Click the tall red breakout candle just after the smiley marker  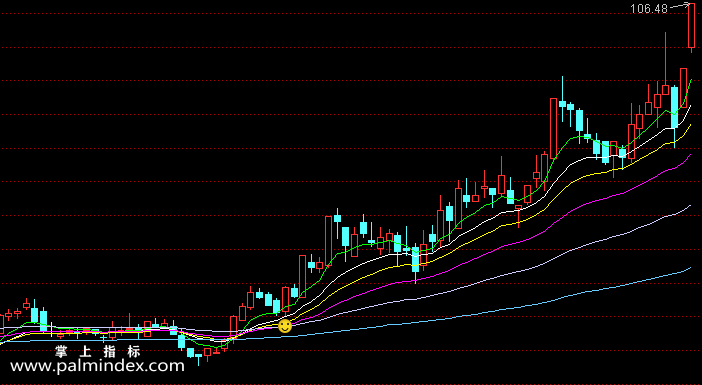pyautogui.click(x=302, y=276)
